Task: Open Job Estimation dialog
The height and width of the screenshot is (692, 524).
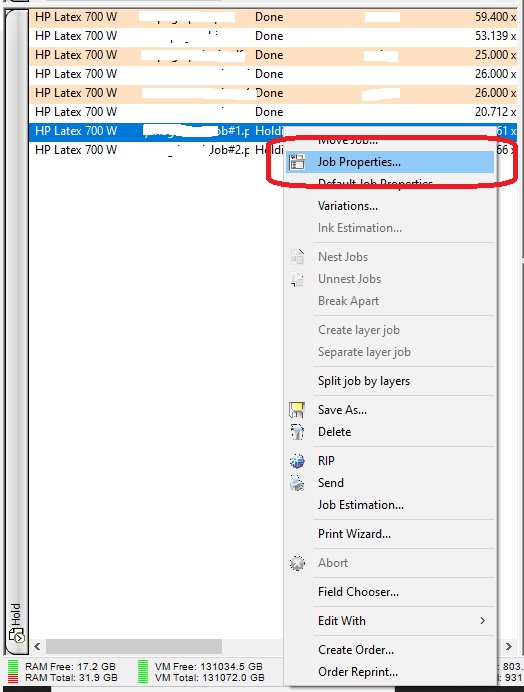Action: pos(361,504)
